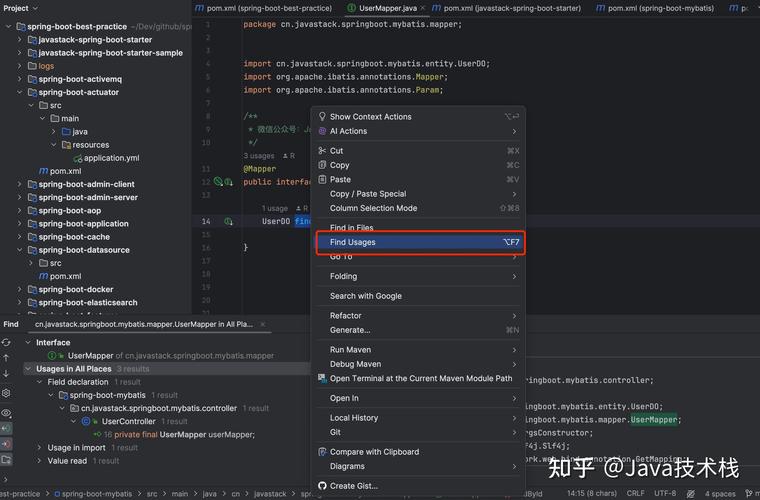Expand the Usage in import group
Viewport: 760px width, 500px height.
[39, 448]
